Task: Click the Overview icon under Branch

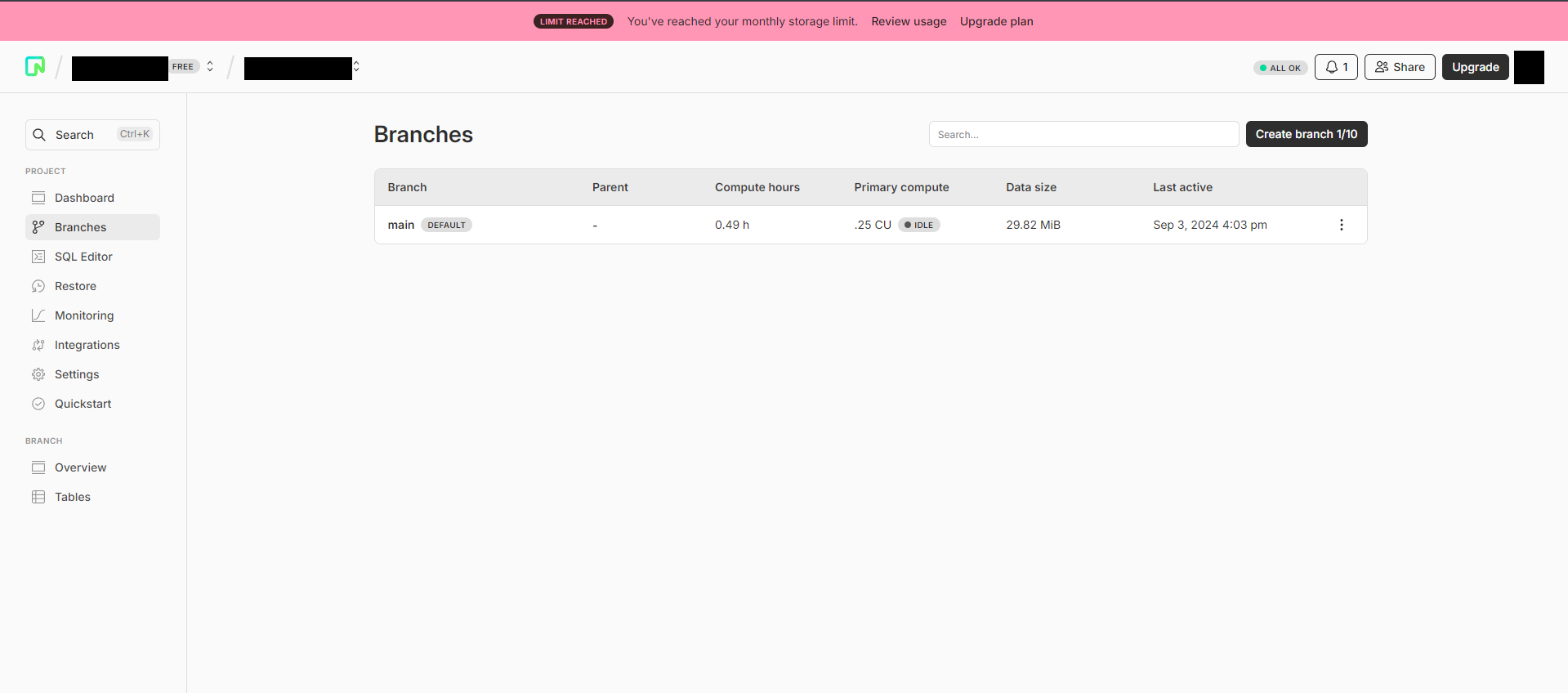Action: (x=38, y=467)
